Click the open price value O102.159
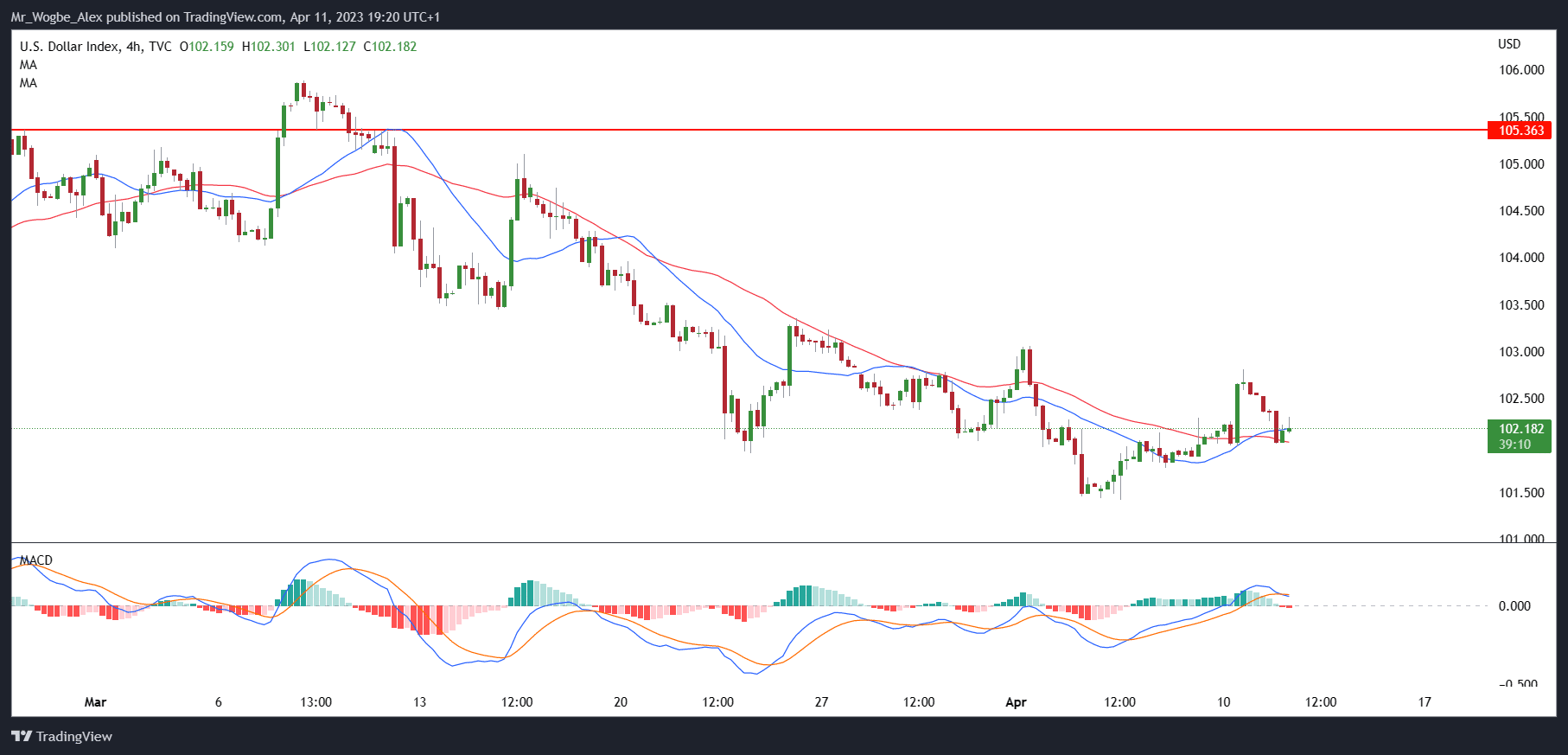 207,46
